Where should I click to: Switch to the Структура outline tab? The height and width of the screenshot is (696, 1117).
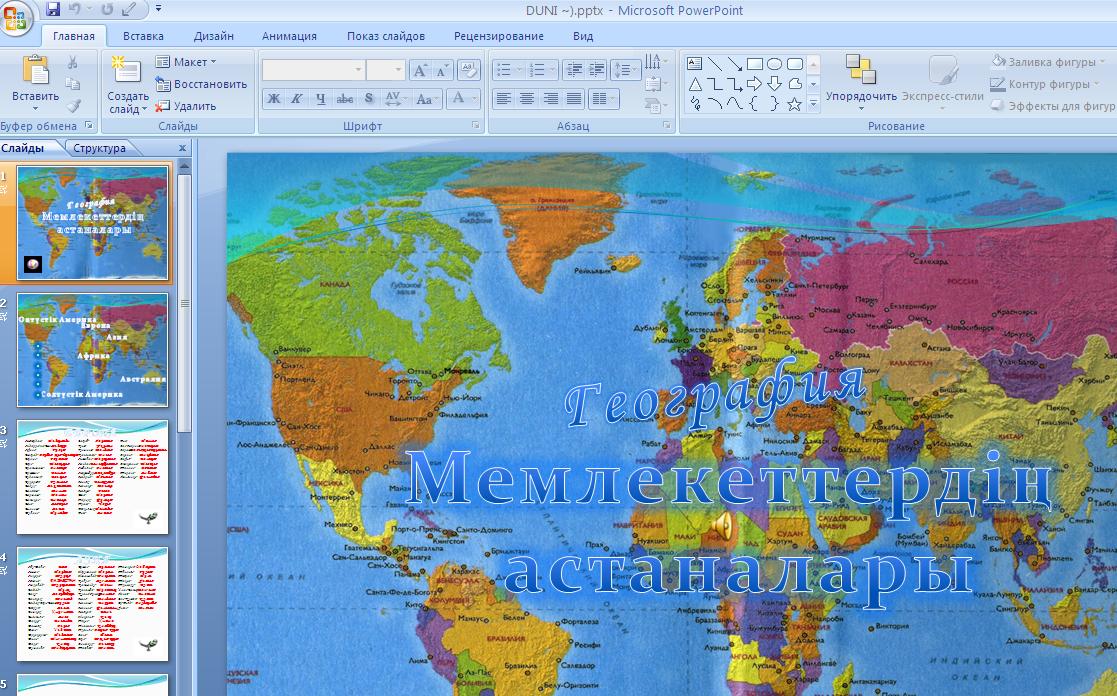(99, 148)
